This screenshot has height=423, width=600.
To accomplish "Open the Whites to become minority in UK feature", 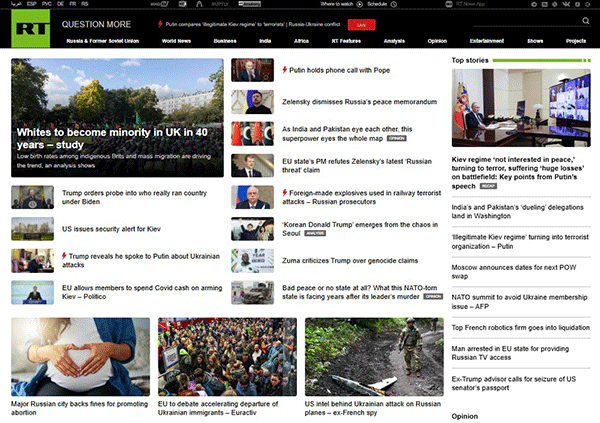I will (x=117, y=118).
